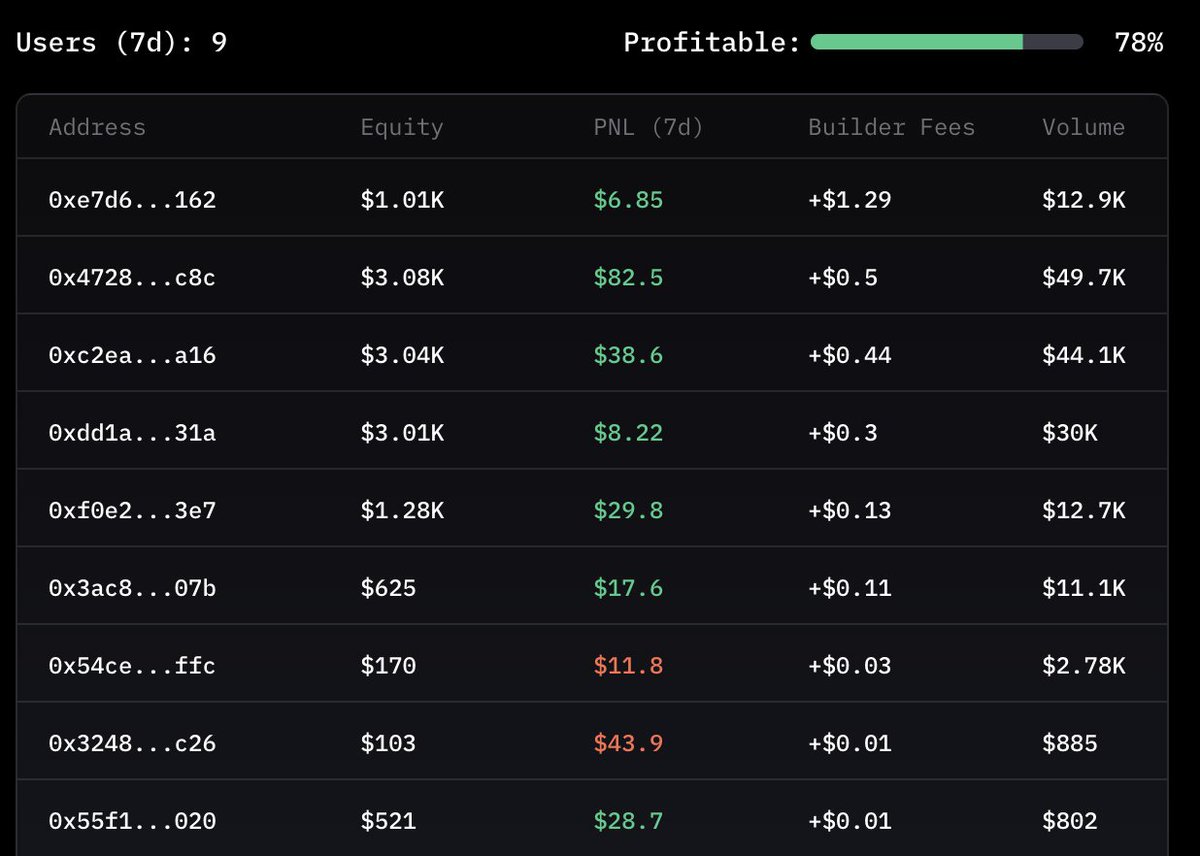Screen dimensions: 1200x856
Task: Open address 0xdd1a...31a
Action: click(x=132, y=433)
